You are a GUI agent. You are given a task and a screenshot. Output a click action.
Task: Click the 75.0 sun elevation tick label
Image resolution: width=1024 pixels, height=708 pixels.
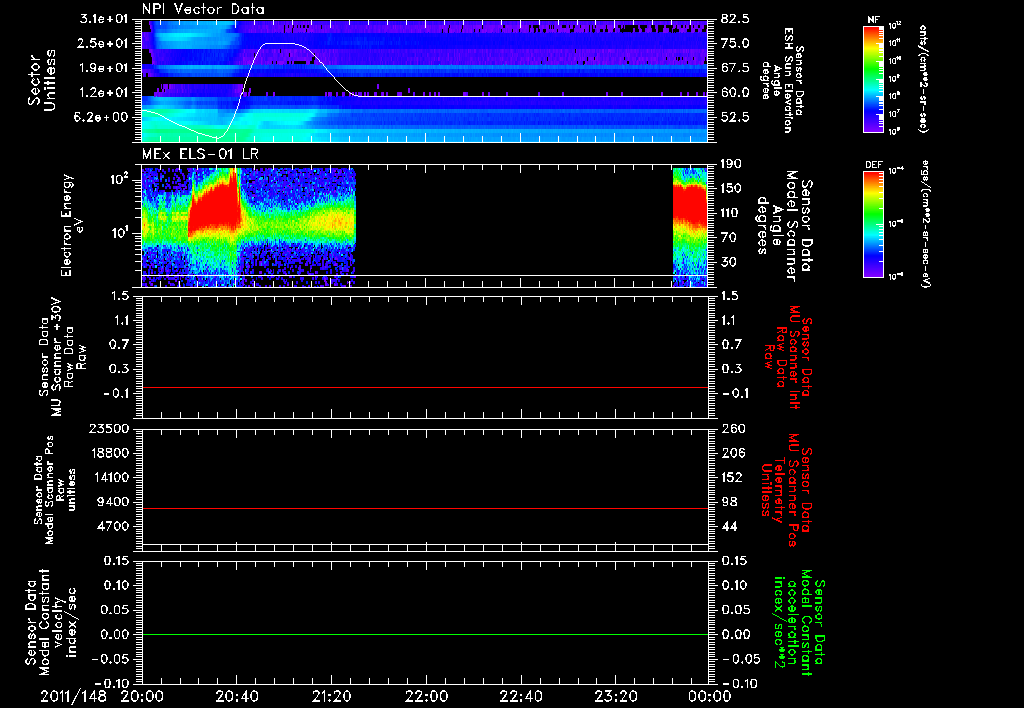click(735, 43)
